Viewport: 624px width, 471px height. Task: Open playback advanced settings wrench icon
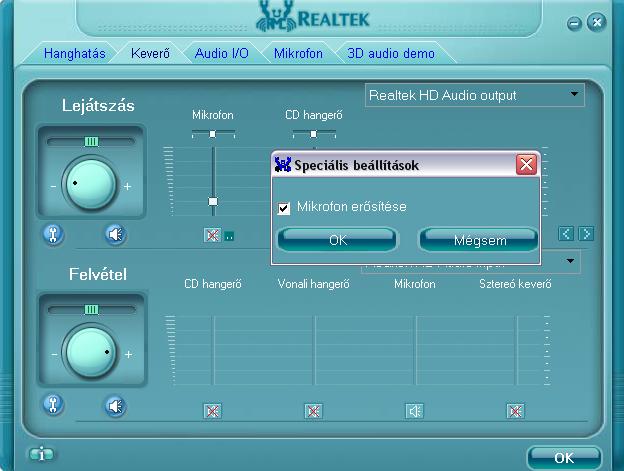pos(53,234)
